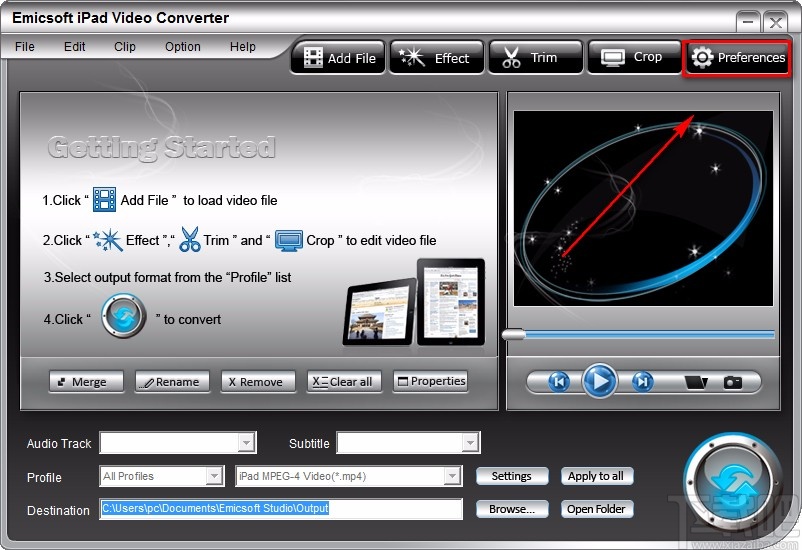The width and height of the screenshot is (802, 550).
Task: Expand the All Profiles category dropdown
Action: click(x=214, y=476)
